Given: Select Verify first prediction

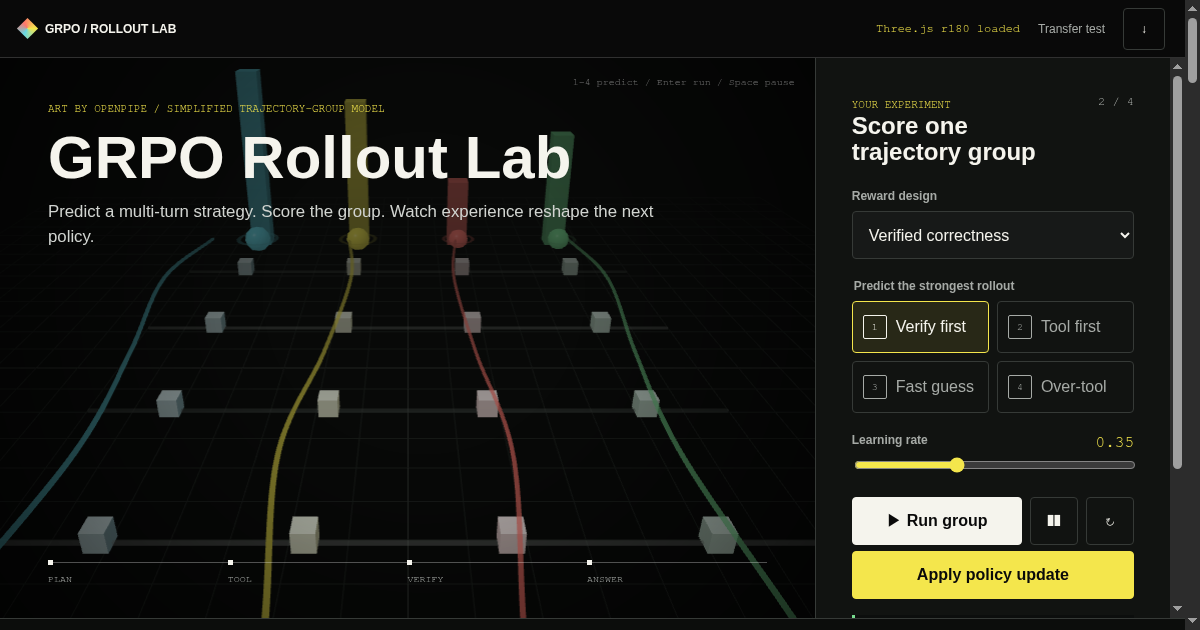Looking at the screenshot, I should [x=920, y=327].
